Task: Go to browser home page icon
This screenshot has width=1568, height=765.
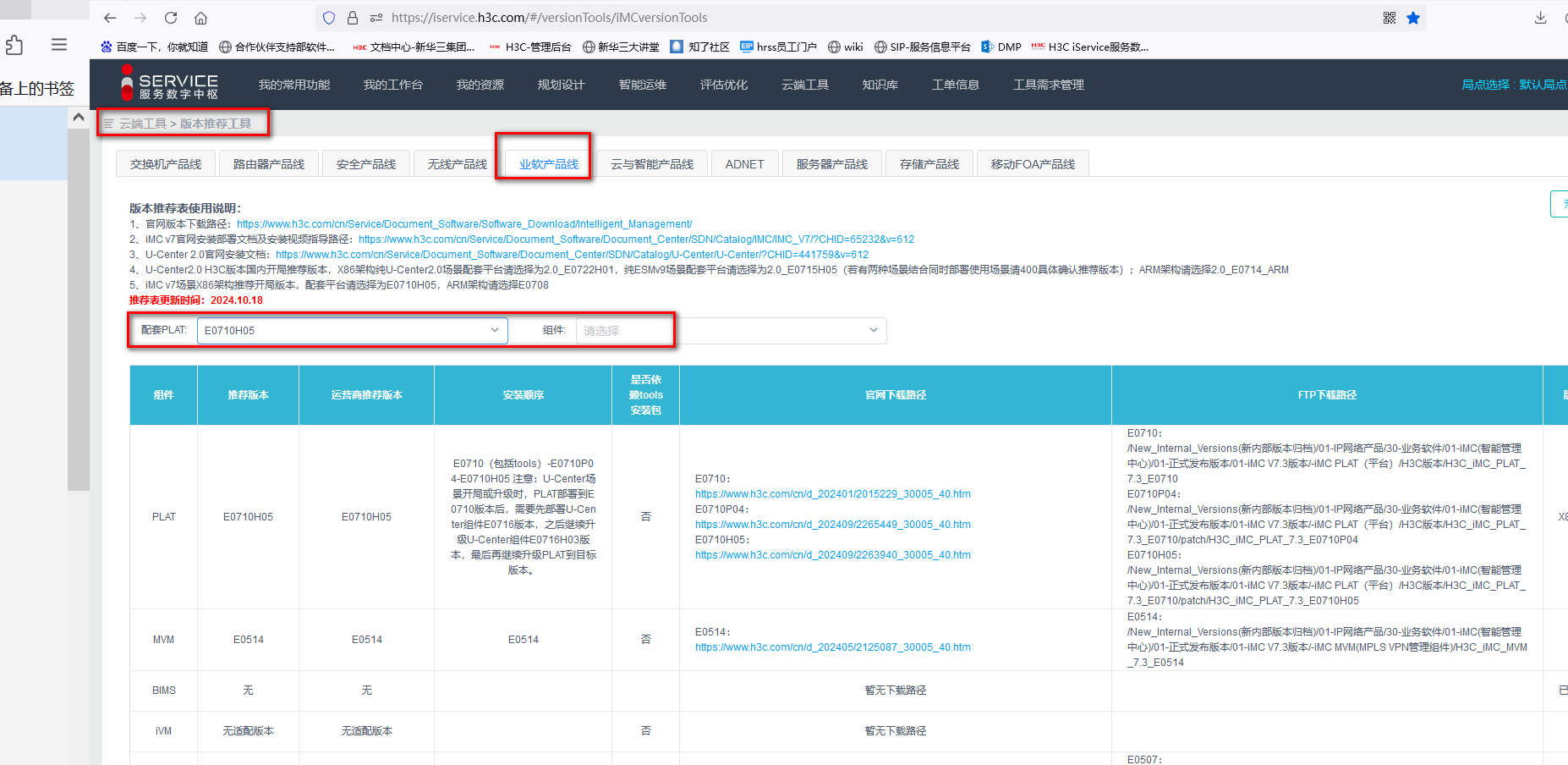Action: point(201,18)
